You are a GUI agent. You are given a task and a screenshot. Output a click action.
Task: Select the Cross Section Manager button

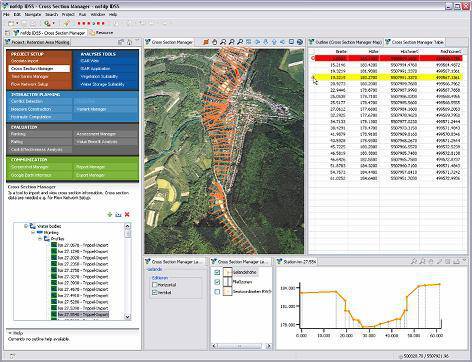(x=39, y=69)
